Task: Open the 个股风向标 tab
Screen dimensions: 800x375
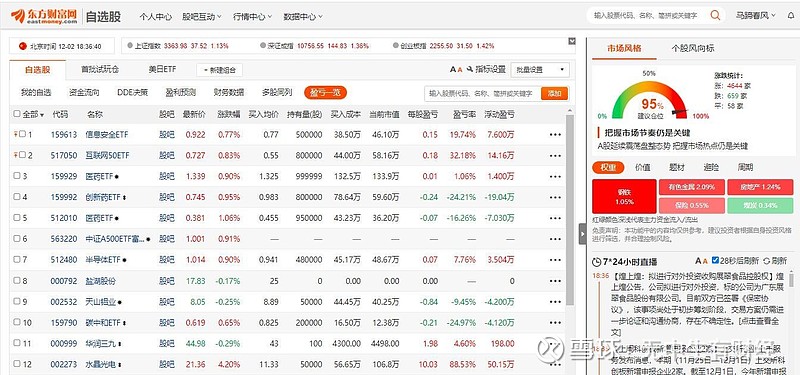Action: [x=693, y=48]
